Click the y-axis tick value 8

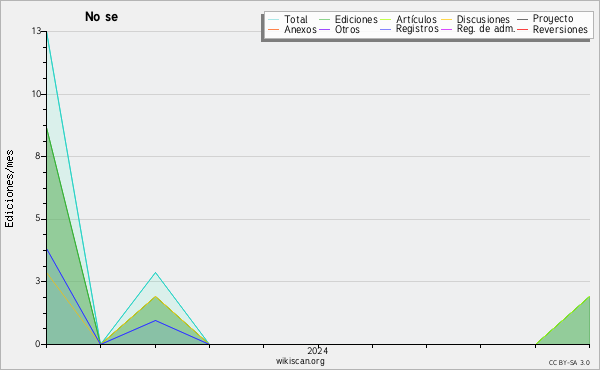tap(38, 156)
